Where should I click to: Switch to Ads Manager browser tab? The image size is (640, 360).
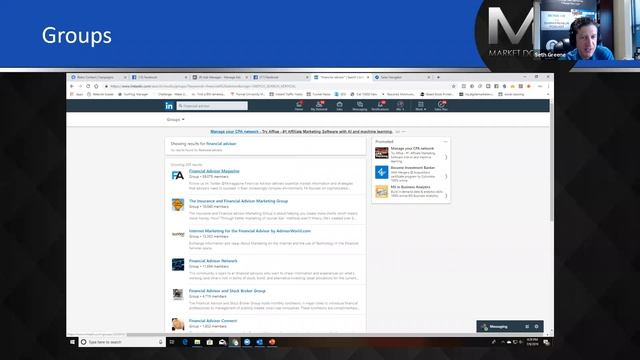pyautogui.click(x=220, y=77)
